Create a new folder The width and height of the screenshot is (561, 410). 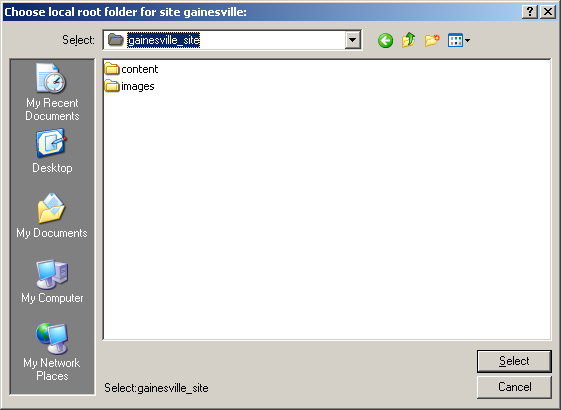[432, 40]
